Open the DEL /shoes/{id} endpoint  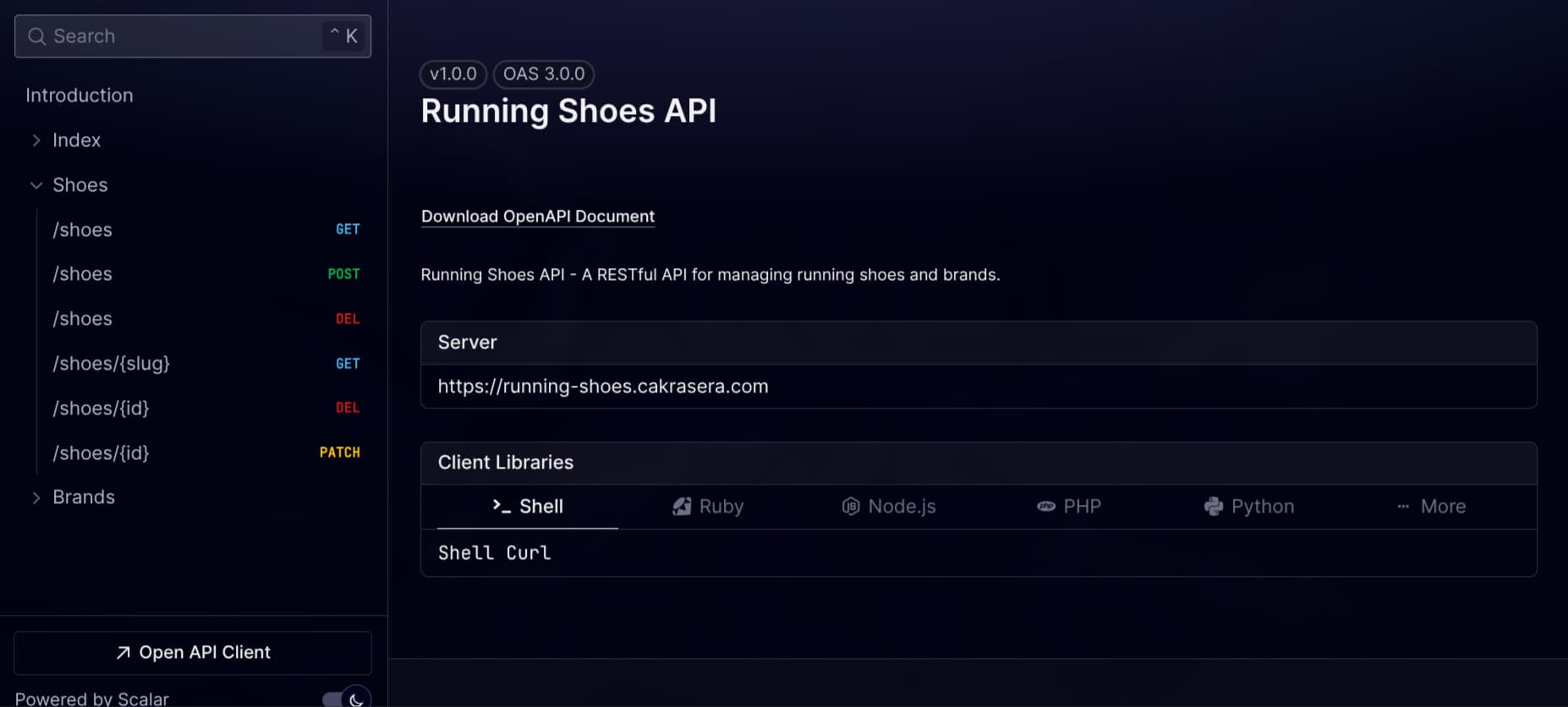[206, 408]
